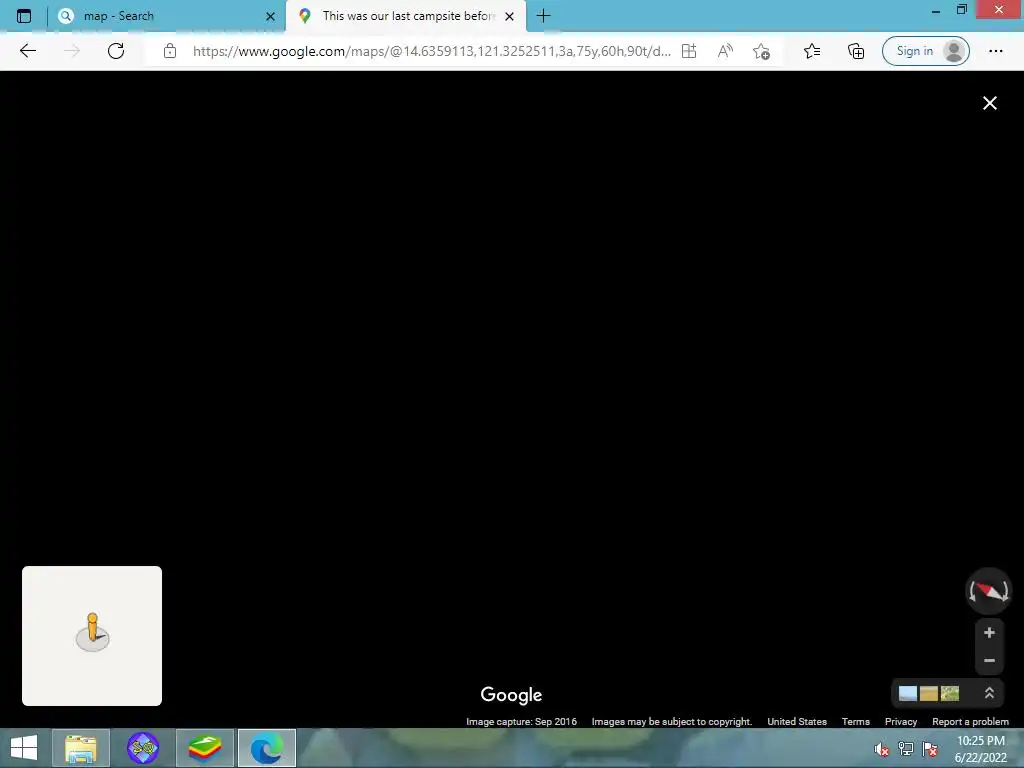Switch to the map - Search tab
Image resolution: width=1024 pixels, height=768 pixels.
(x=167, y=16)
